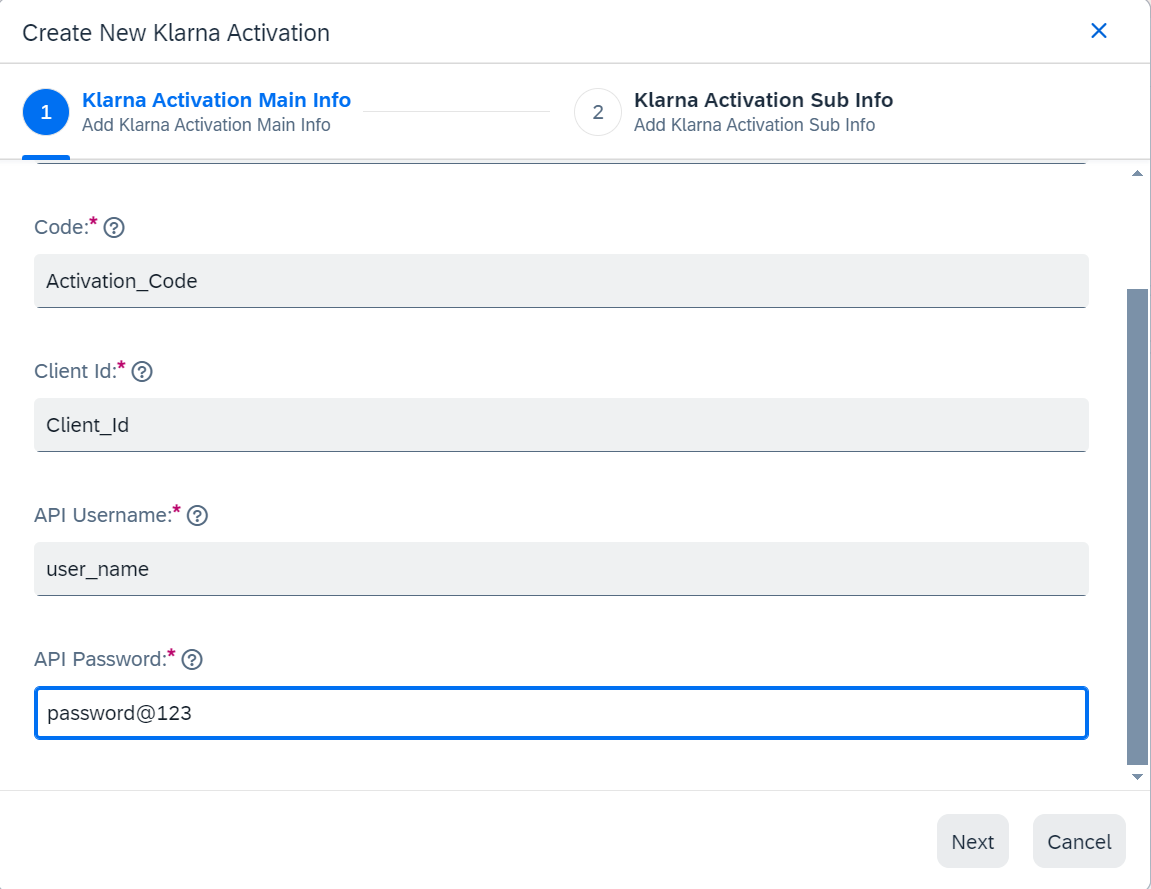Open help icon beside API Username label
This screenshot has width=1151, height=889.
click(197, 515)
